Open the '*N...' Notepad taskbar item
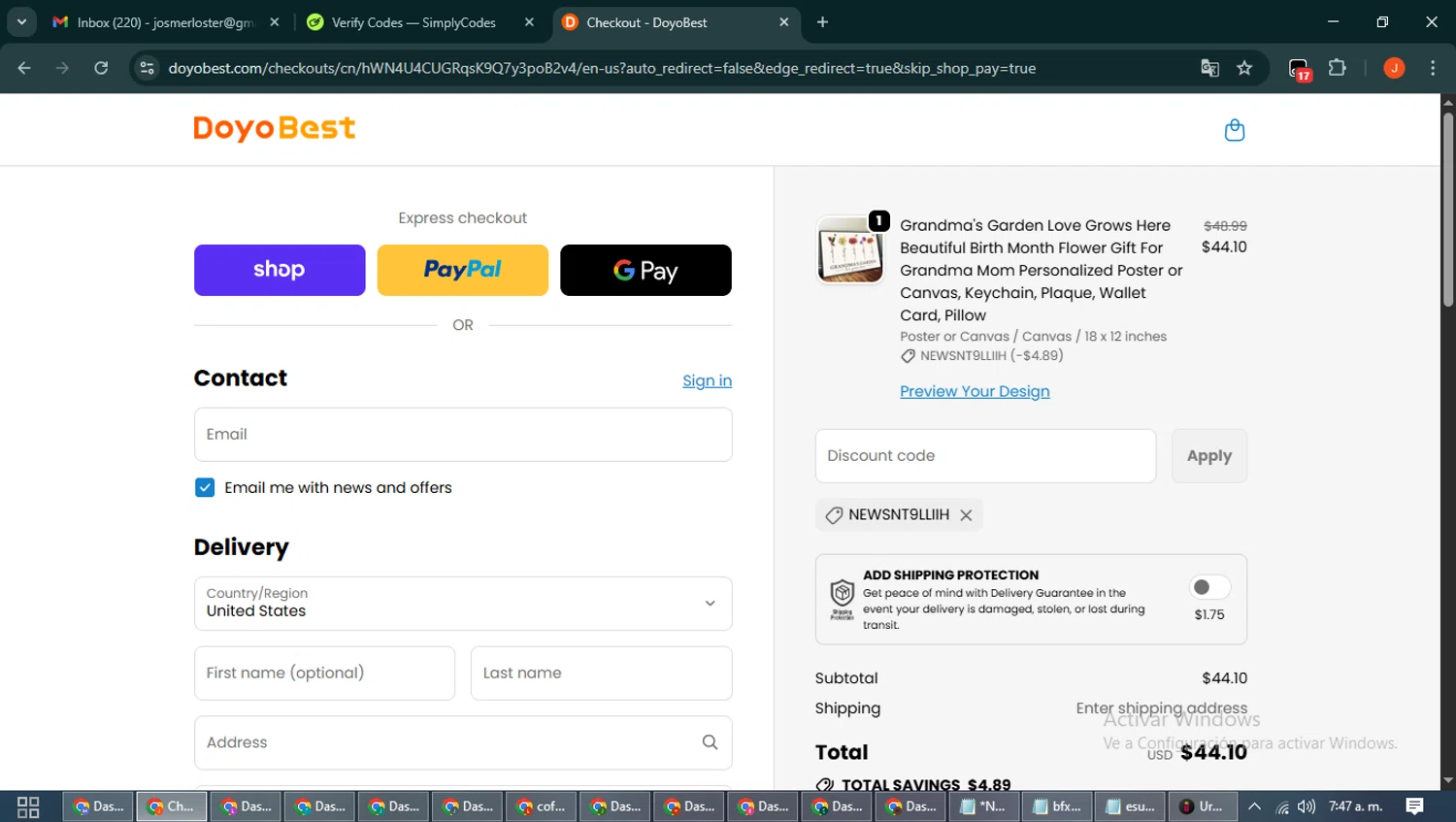The image size is (1456, 822). pyautogui.click(x=983, y=806)
